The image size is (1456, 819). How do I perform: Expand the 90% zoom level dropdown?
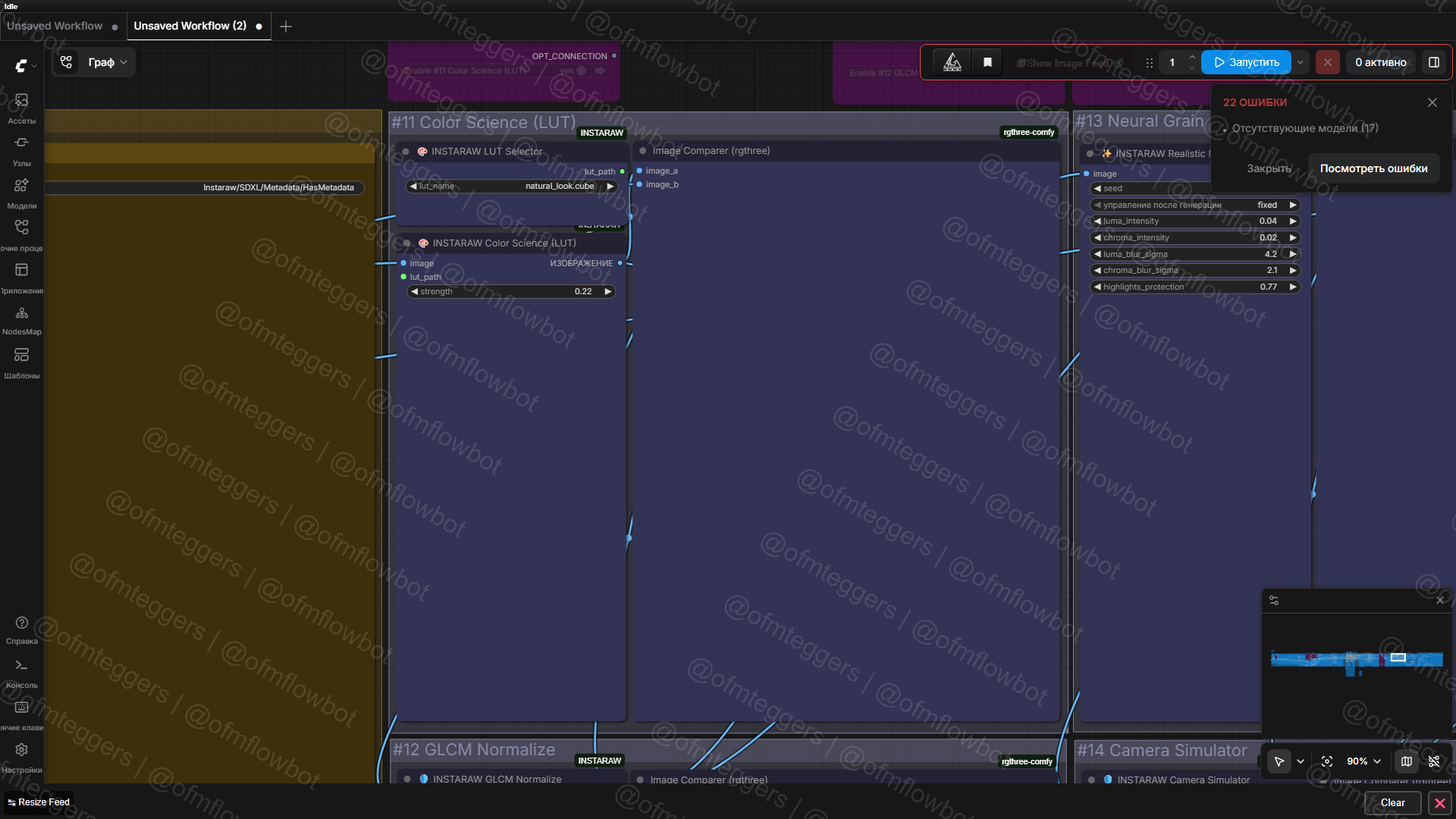[x=1363, y=761]
